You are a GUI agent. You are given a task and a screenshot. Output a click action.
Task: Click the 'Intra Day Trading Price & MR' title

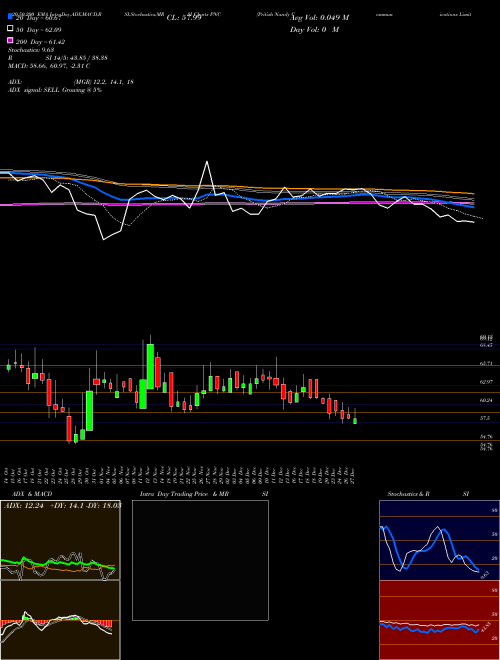coord(184,494)
